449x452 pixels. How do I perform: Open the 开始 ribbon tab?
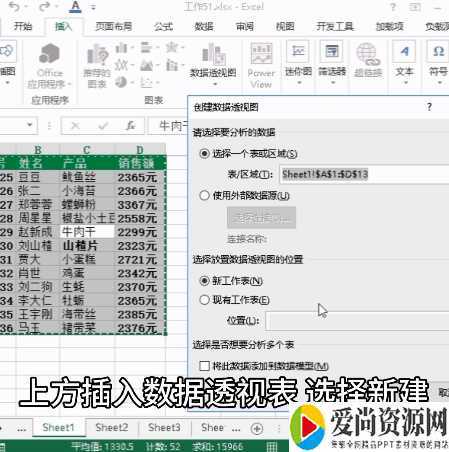coord(23,26)
